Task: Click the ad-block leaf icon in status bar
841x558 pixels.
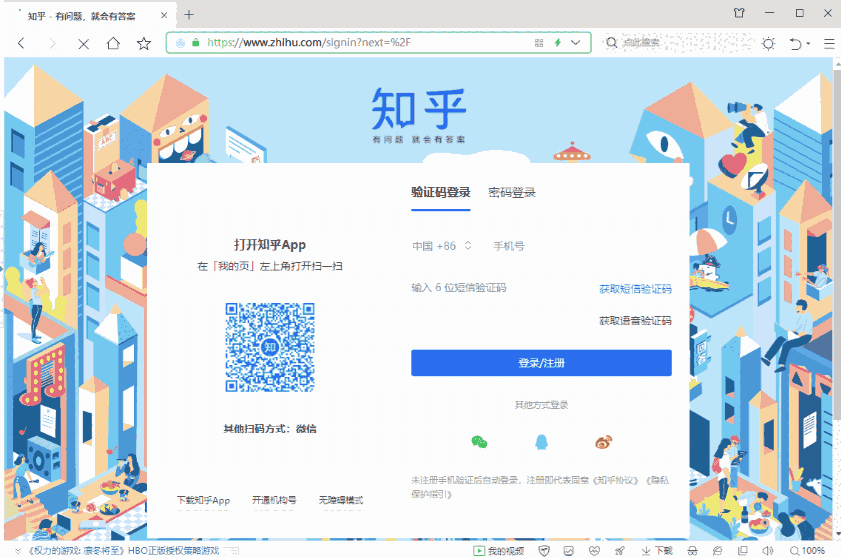Action: click(x=717, y=550)
